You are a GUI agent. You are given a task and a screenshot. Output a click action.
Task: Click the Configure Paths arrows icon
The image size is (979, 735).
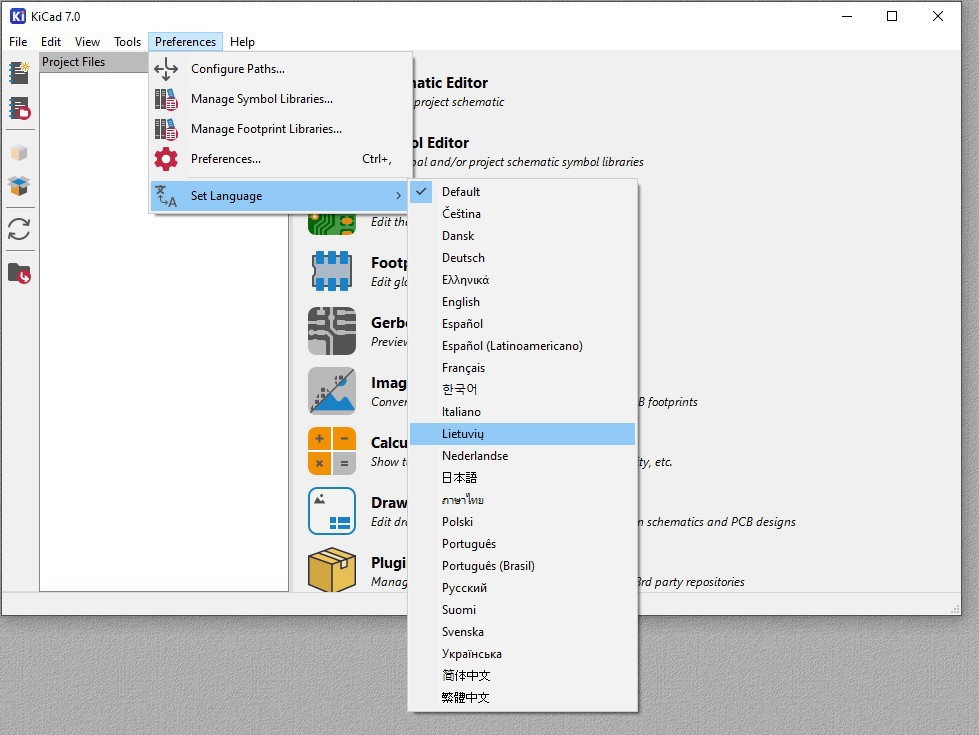click(x=166, y=69)
